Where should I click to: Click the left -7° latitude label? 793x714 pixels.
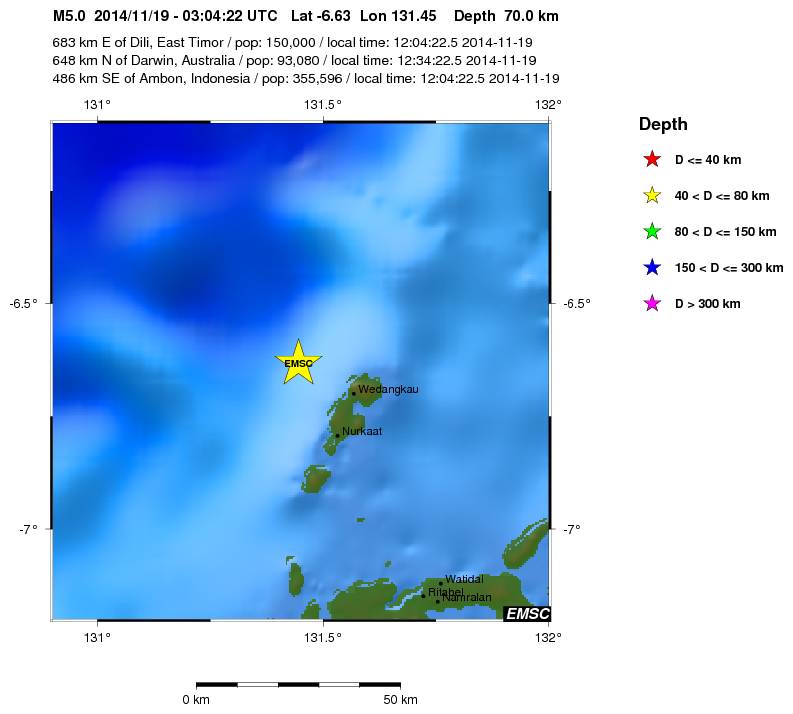tap(28, 529)
